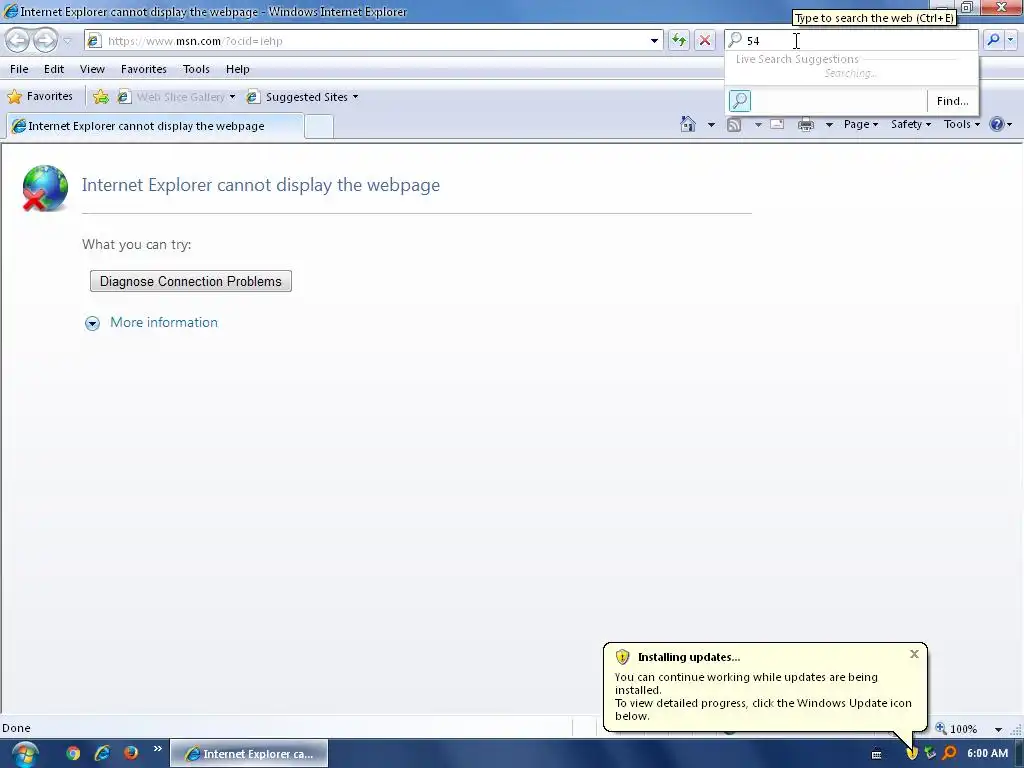Open the Safety dropdown menu

point(911,124)
